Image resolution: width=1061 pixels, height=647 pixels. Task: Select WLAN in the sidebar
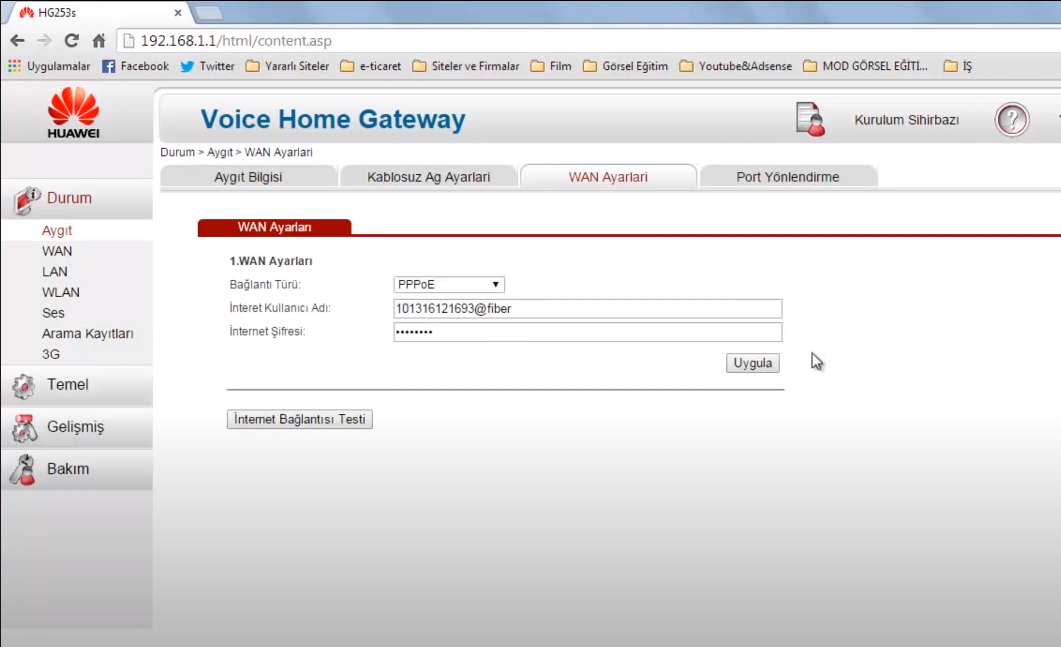click(61, 292)
